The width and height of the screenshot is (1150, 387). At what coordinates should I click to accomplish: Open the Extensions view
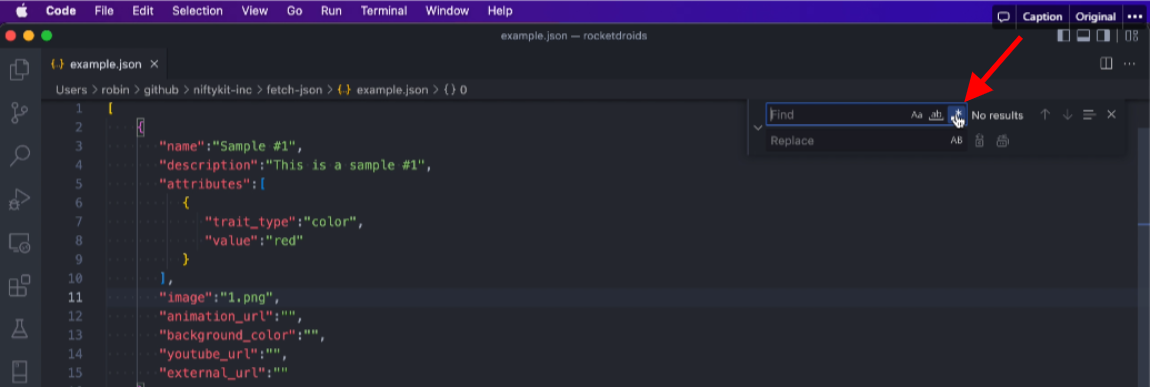(x=19, y=286)
